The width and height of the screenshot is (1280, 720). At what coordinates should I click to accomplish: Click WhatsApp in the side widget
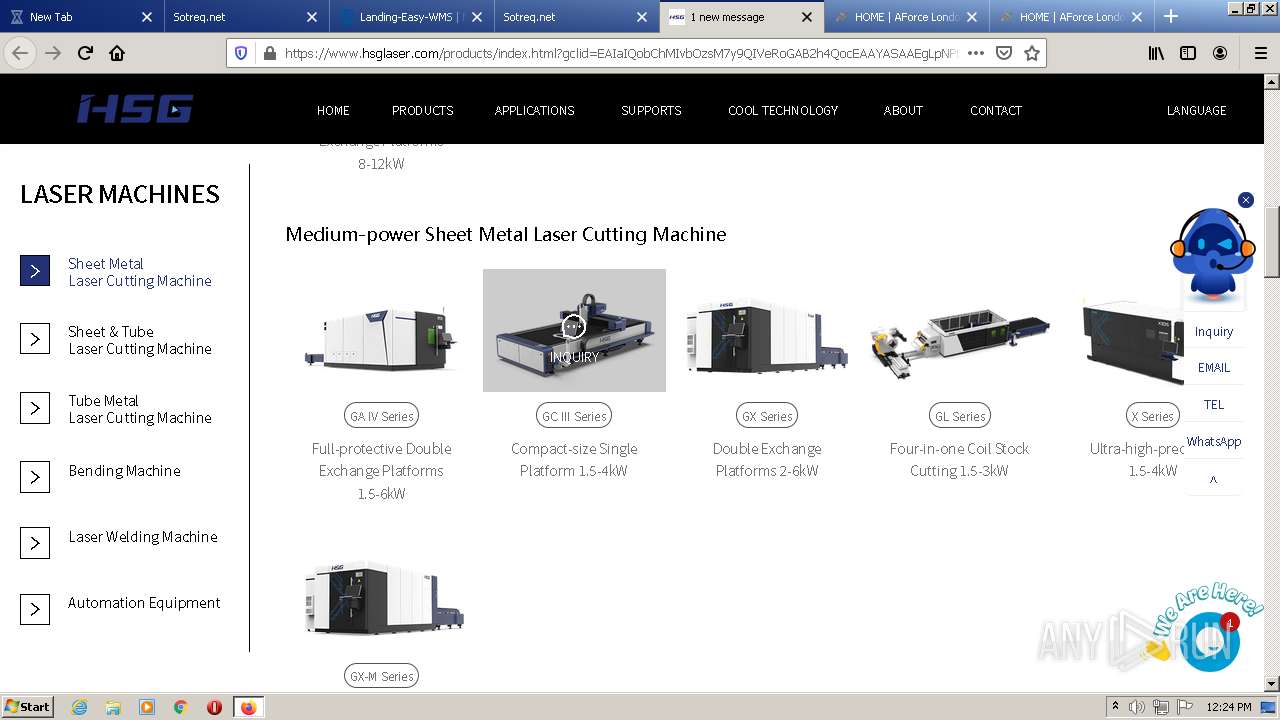tap(1213, 441)
